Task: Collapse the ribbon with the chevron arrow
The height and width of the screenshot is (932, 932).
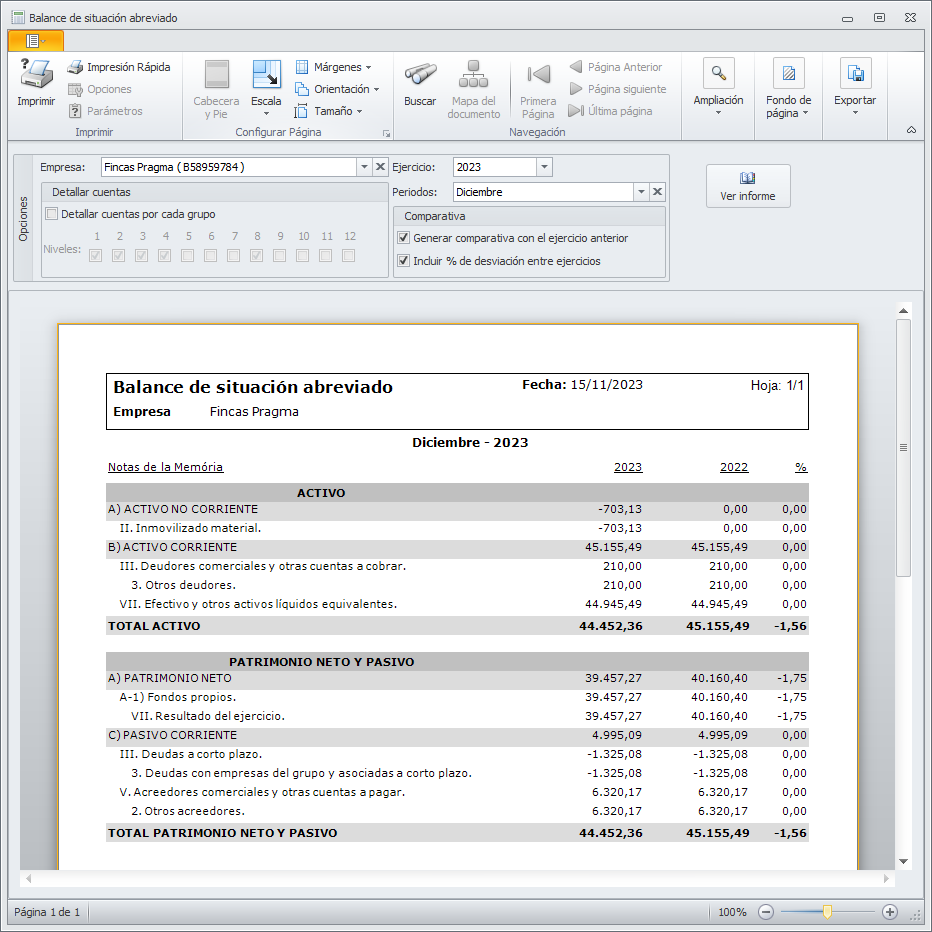Action: click(911, 130)
